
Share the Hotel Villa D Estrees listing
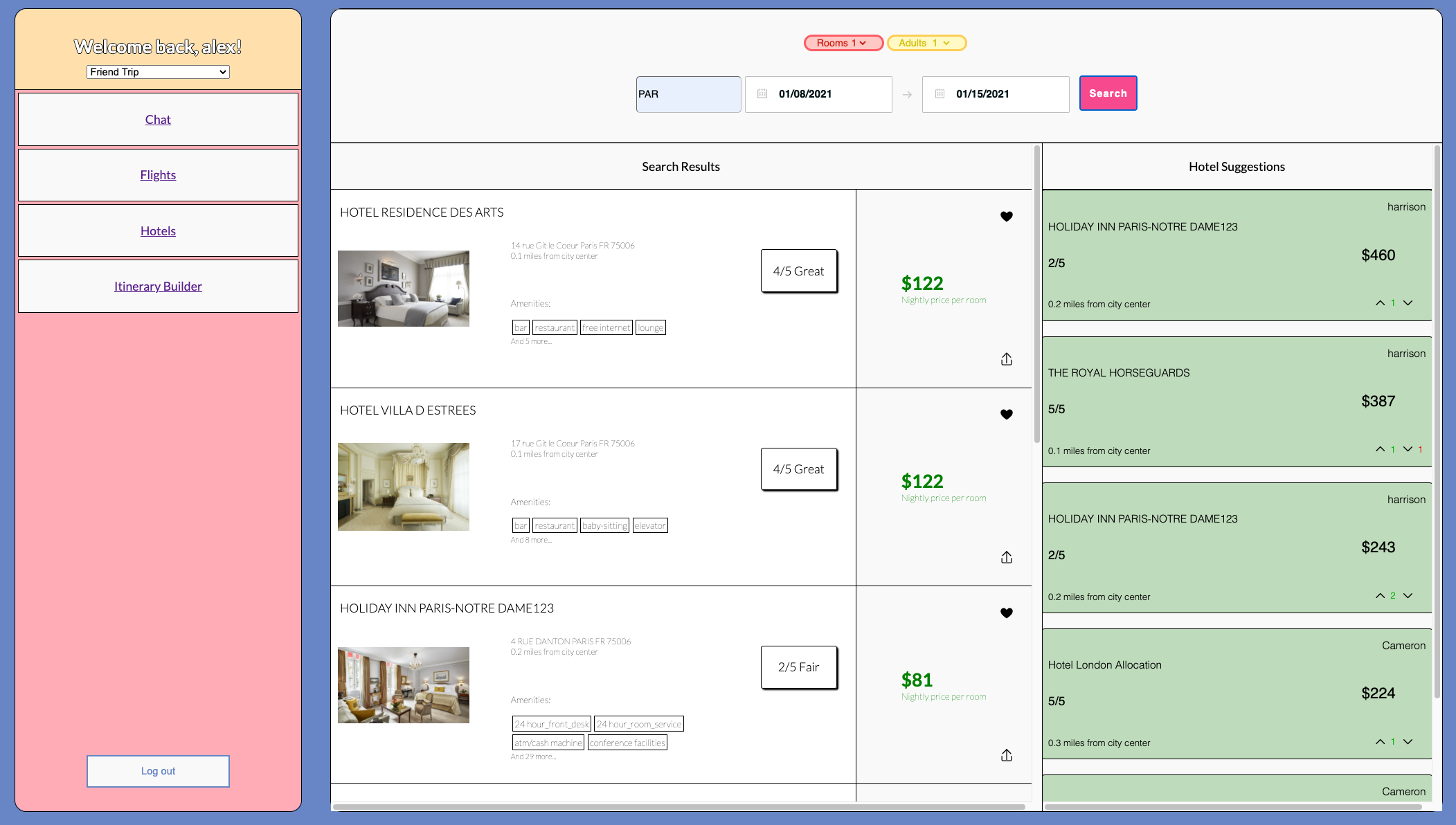tap(1007, 557)
